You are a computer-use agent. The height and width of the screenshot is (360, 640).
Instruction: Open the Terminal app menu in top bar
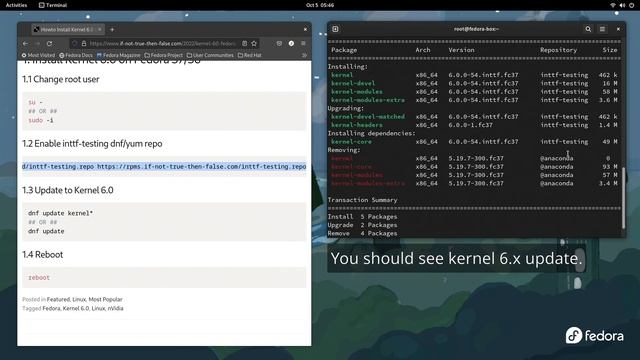pyautogui.click(x=53, y=5)
